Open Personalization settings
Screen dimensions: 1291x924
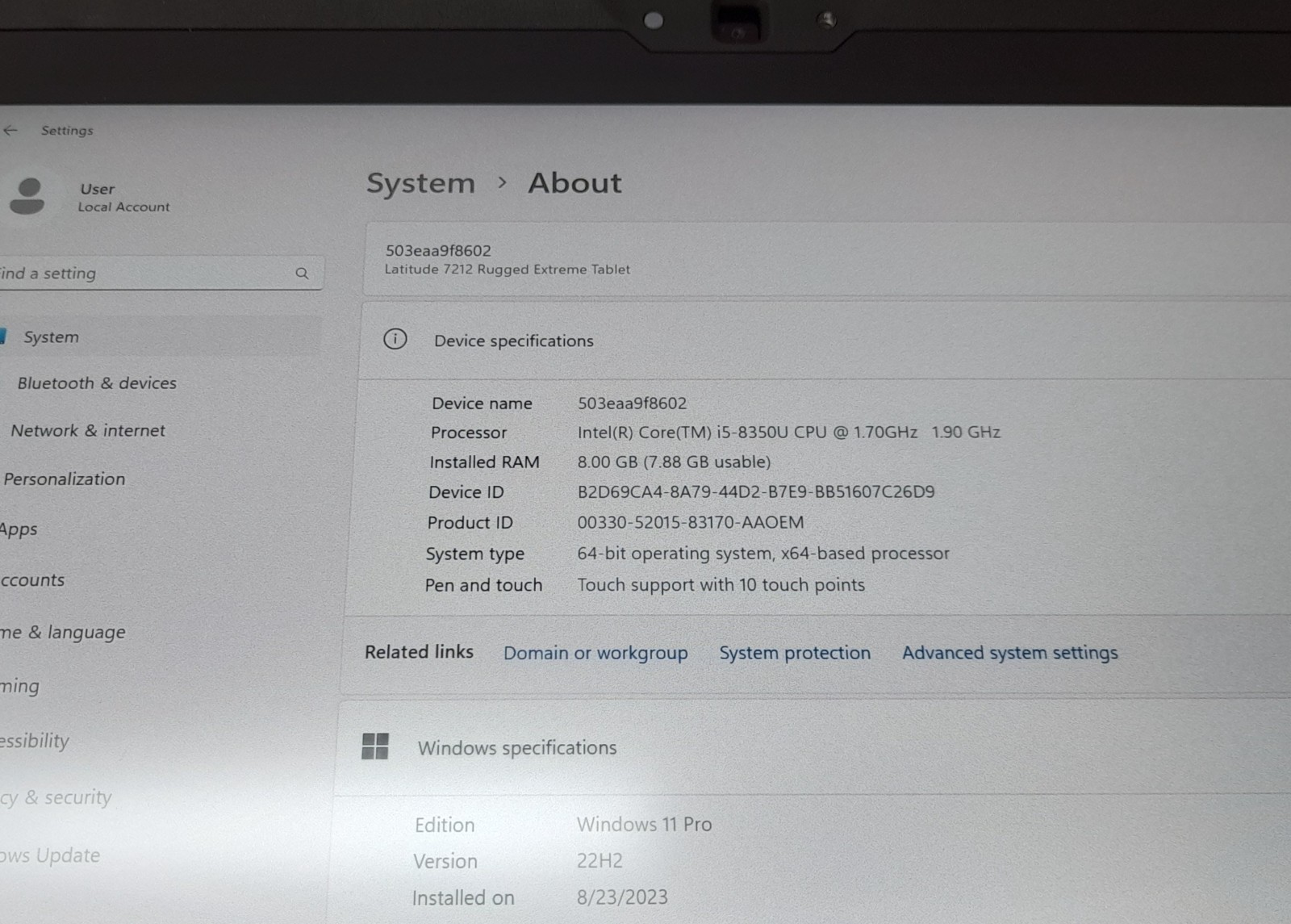(x=65, y=479)
